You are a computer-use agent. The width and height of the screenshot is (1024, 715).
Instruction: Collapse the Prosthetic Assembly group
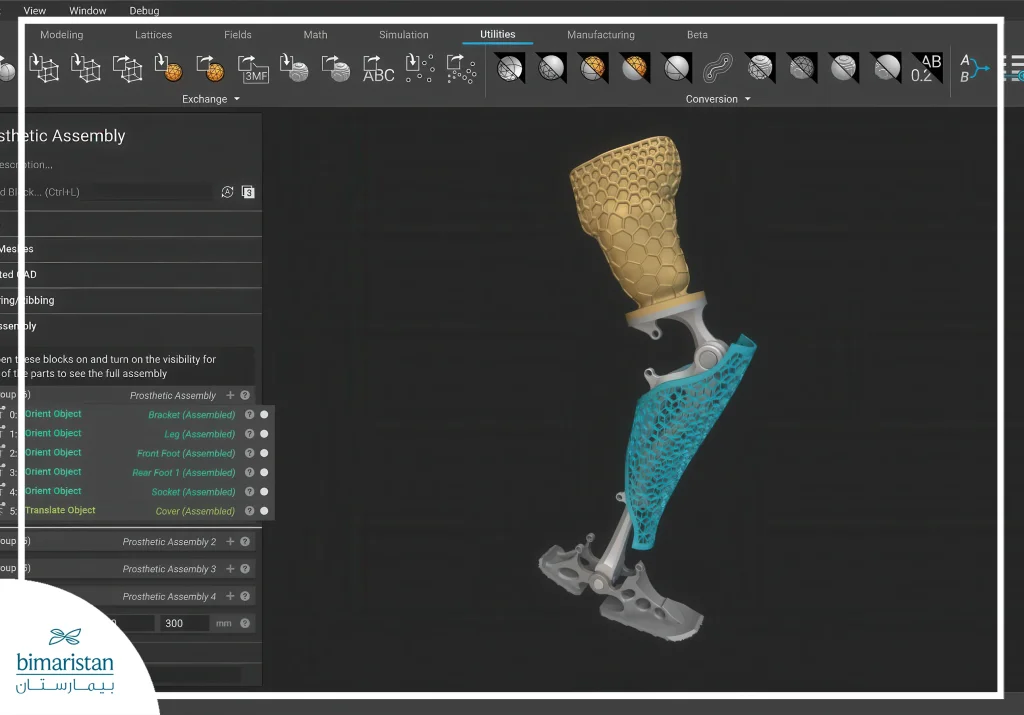tap(128, 395)
